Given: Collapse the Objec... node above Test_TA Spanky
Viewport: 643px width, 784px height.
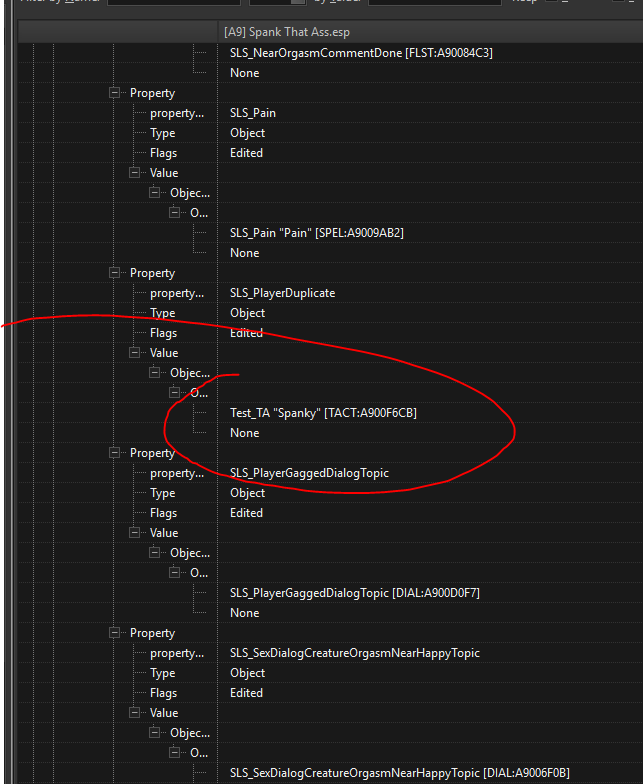Looking at the screenshot, I should tap(154, 372).
